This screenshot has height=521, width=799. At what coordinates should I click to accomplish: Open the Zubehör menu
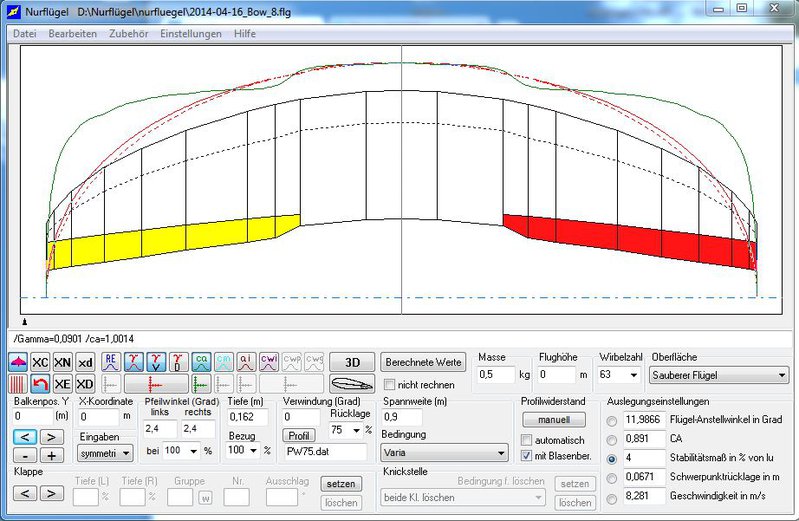pyautogui.click(x=128, y=34)
